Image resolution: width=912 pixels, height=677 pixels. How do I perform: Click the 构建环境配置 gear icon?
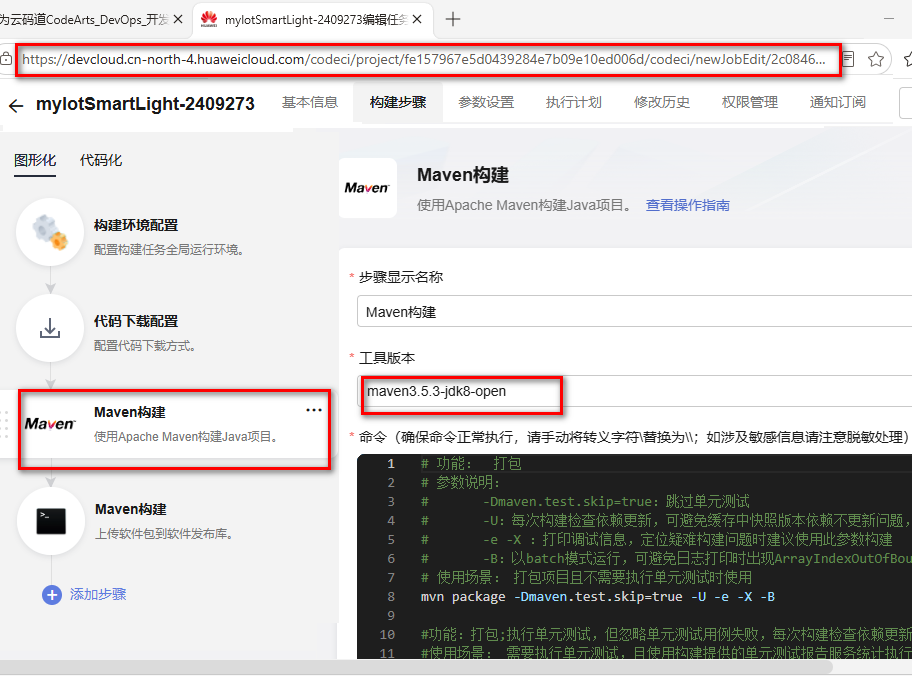click(x=50, y=232)
